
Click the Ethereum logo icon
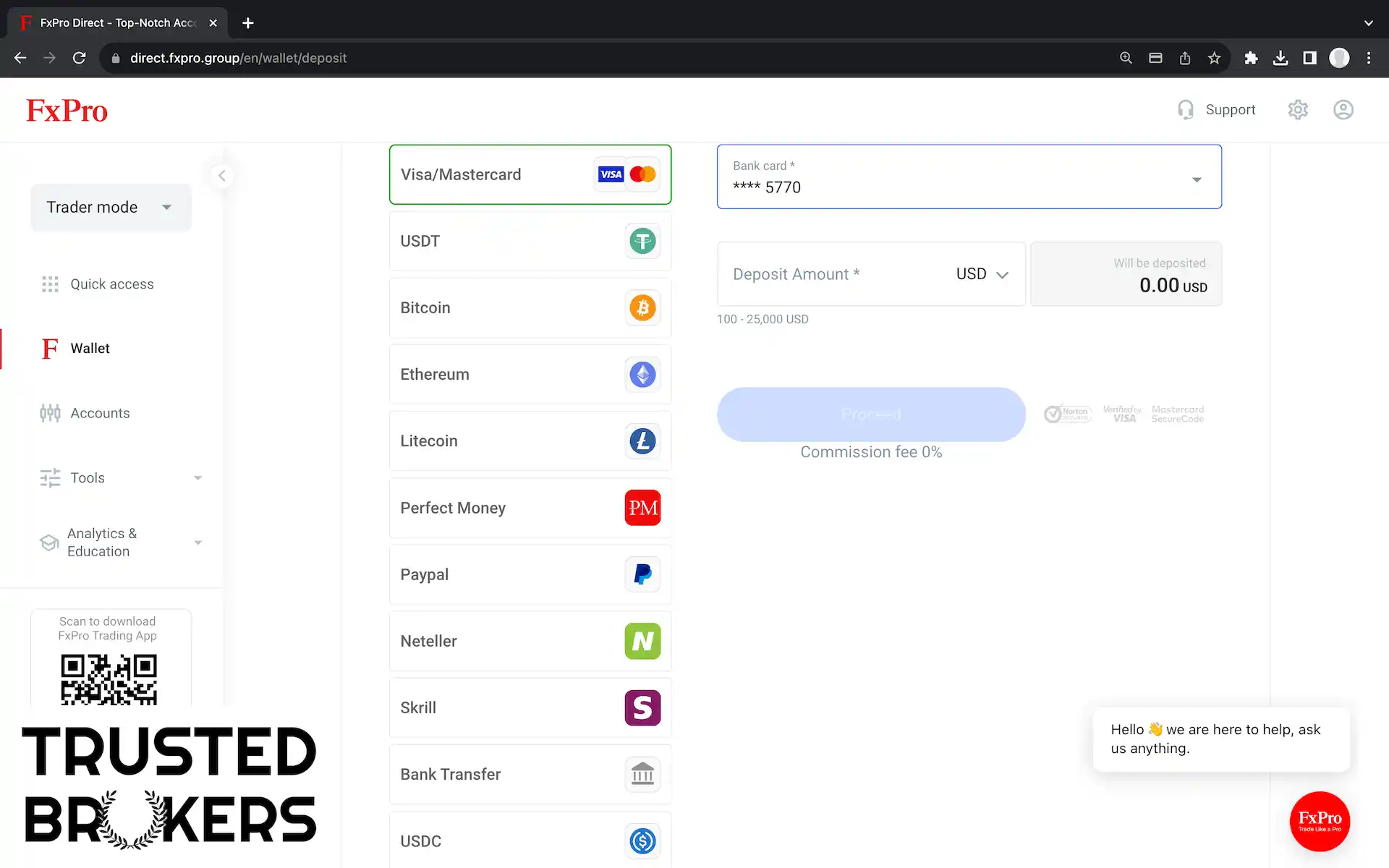tap(642, 375)
